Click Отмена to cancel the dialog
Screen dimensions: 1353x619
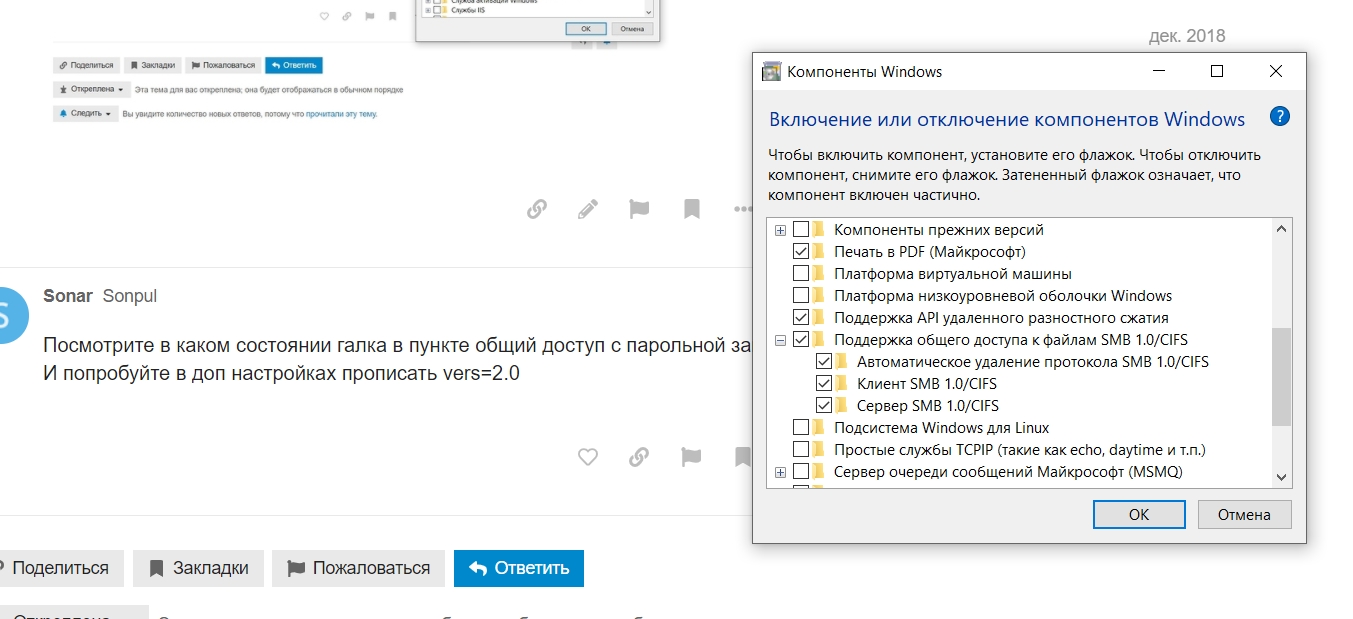[1244, 514]
